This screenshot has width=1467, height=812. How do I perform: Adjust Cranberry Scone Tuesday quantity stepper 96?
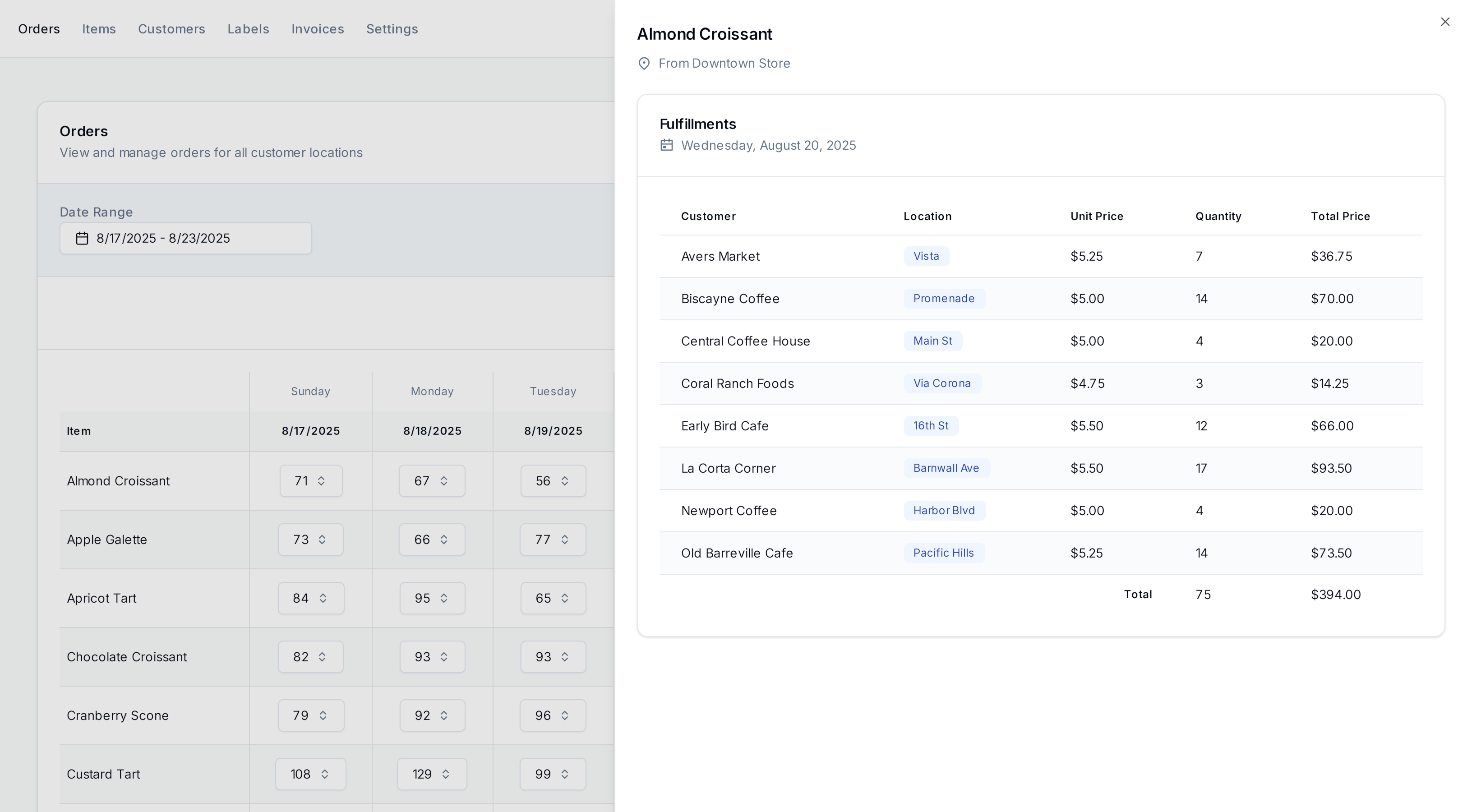click(553, 715)
